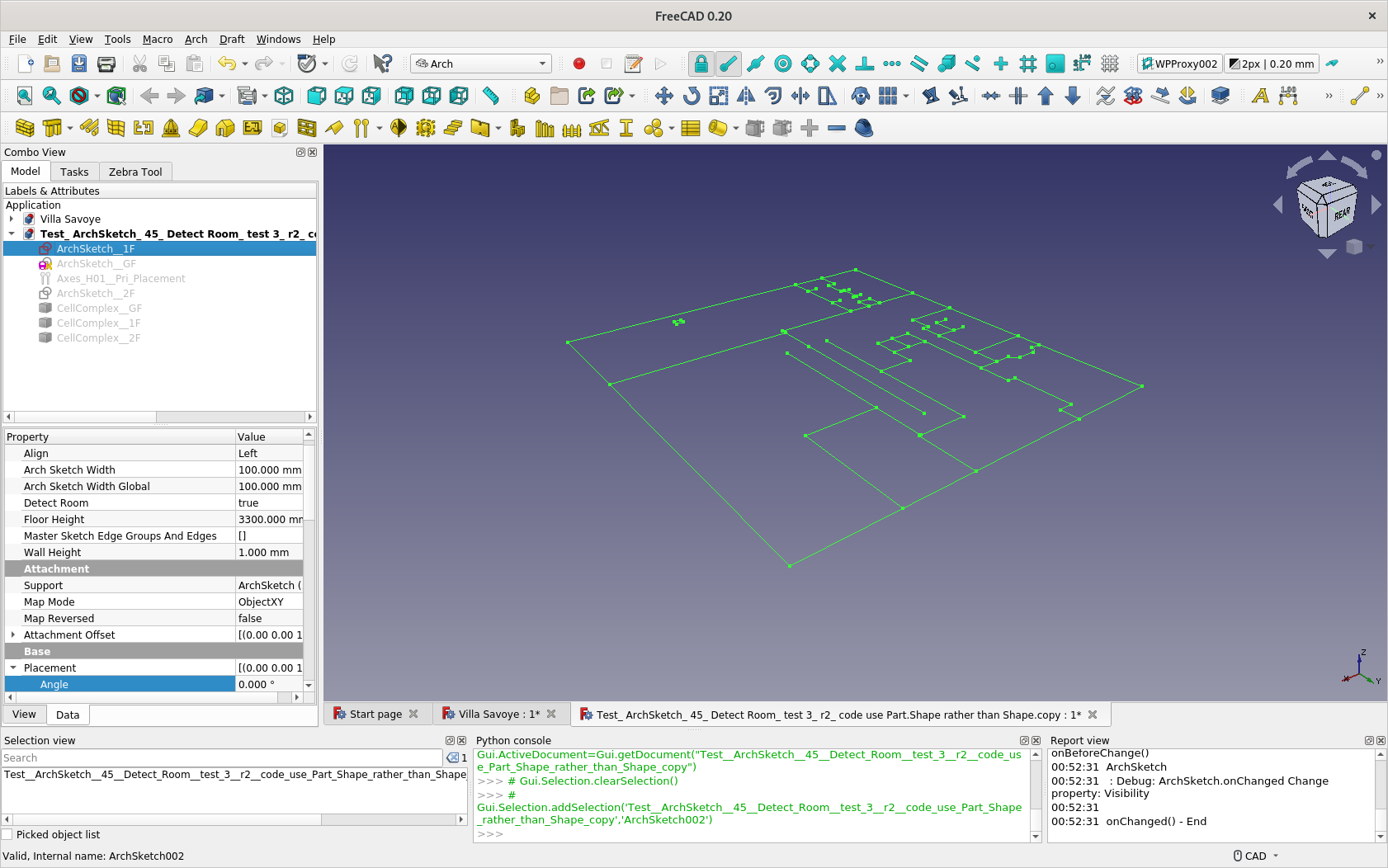This screenshot has width=1388, height=868.
Task: Pick the Draft Rotate tool
Action: [691, 96]
